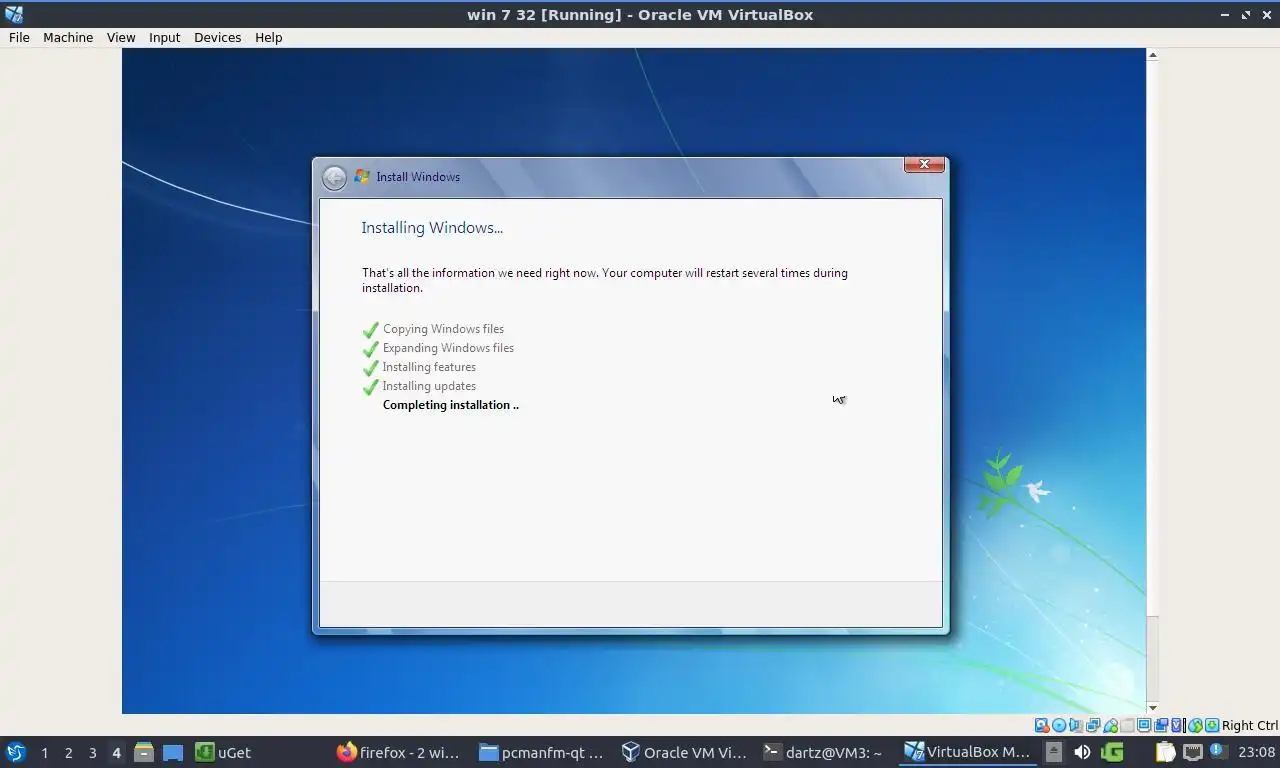Close the Install Windows dialog
Image resolution: width=1280 pixels, height=768 pixels.
point(924,164)
